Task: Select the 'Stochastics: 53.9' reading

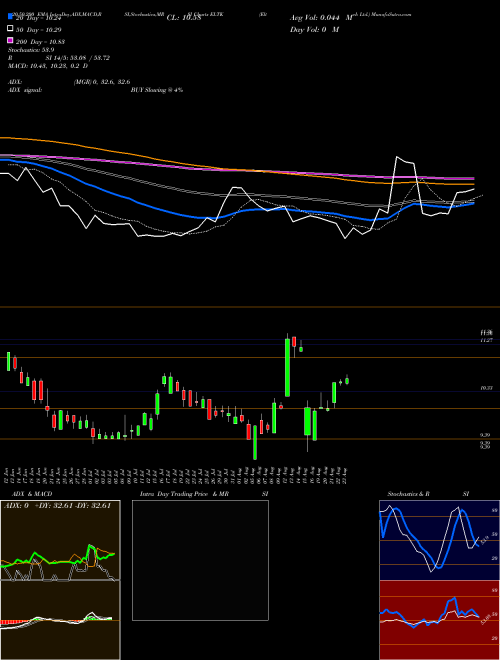Action: pos(31,50)
